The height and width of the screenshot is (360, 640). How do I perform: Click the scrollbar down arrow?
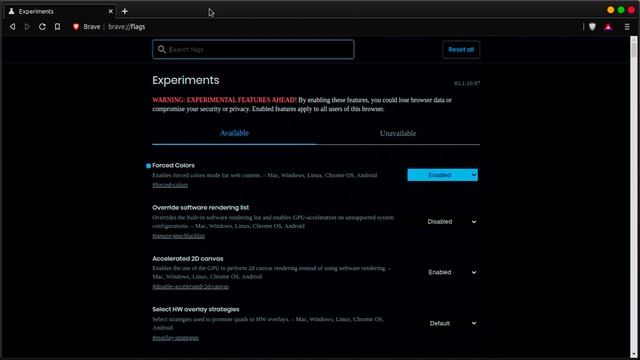pos(634,354)
